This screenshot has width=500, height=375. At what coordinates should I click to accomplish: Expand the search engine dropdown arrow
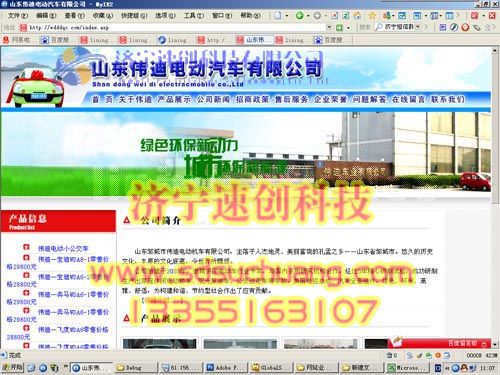coord(418,27)
